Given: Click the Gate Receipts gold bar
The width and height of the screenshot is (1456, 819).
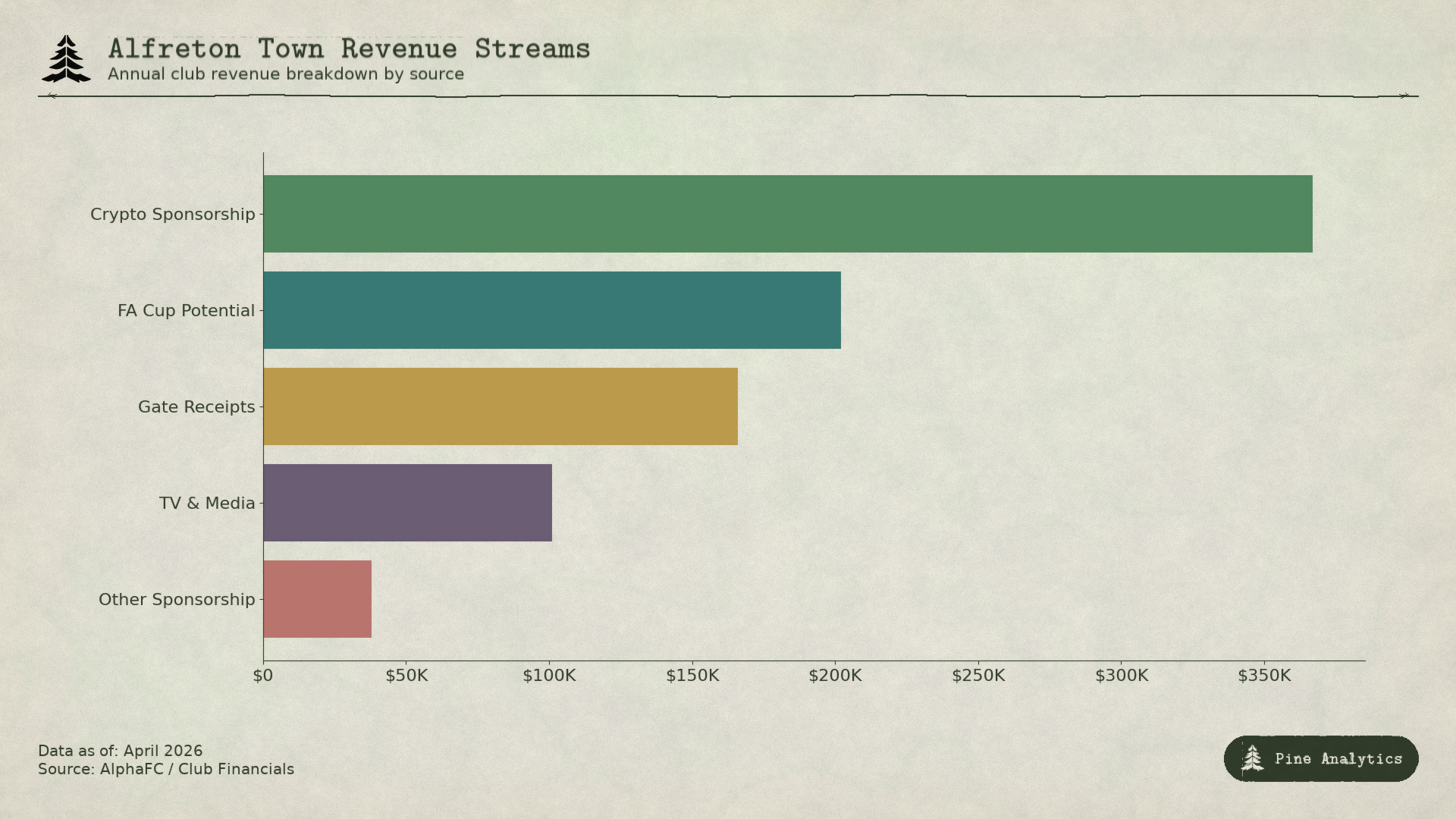Looking at the screenshot, I should coord(500,406).
